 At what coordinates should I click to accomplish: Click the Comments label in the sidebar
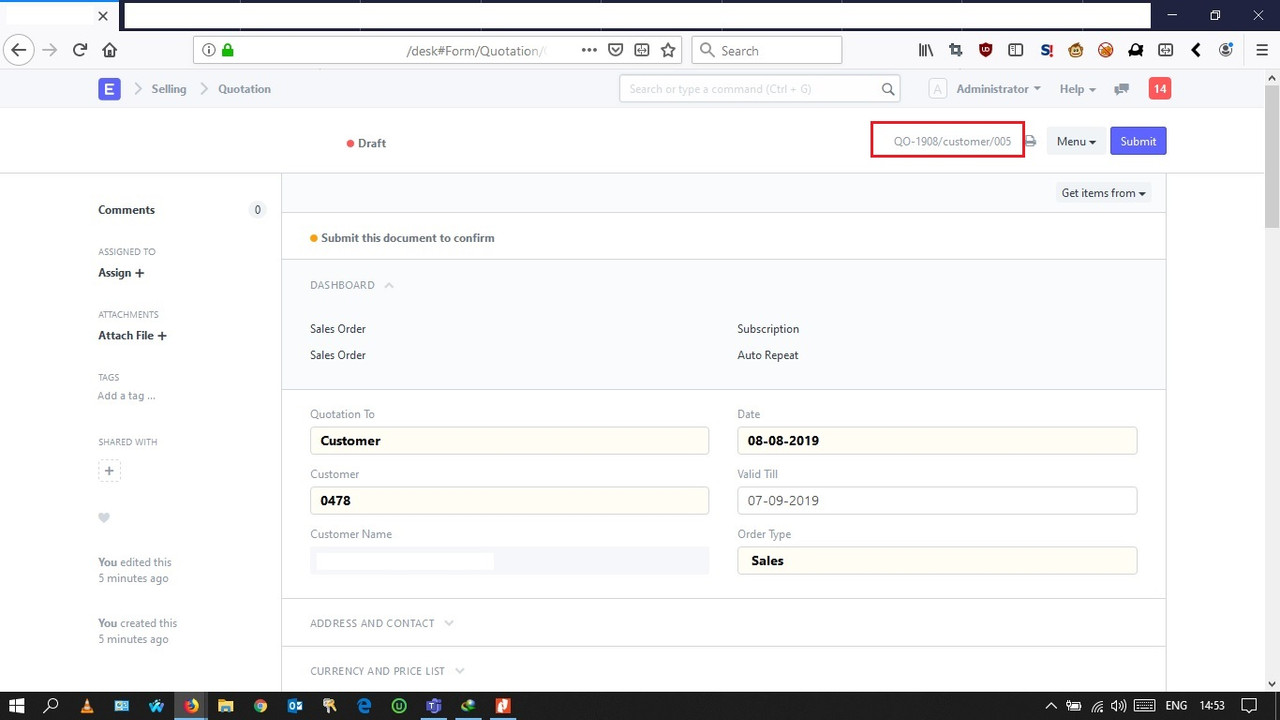click(x=126, y=210)
